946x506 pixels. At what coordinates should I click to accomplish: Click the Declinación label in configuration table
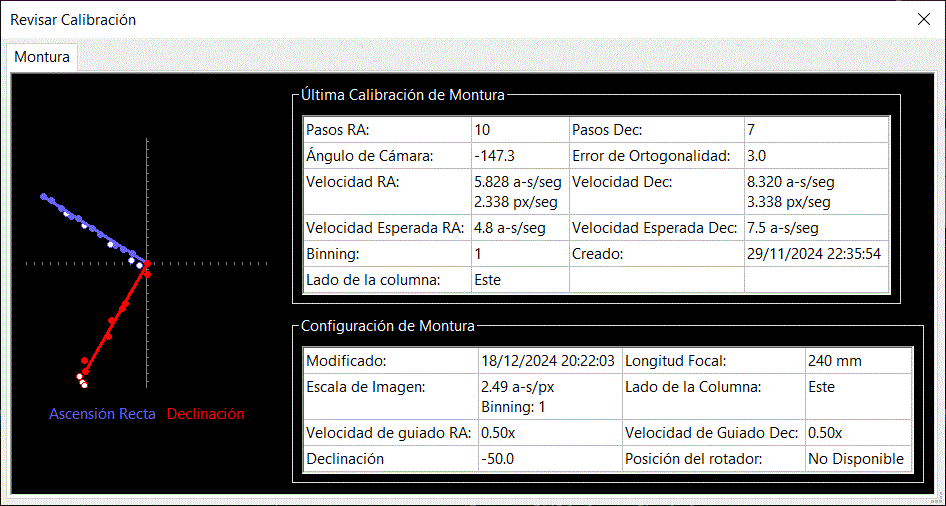(345, 459)
